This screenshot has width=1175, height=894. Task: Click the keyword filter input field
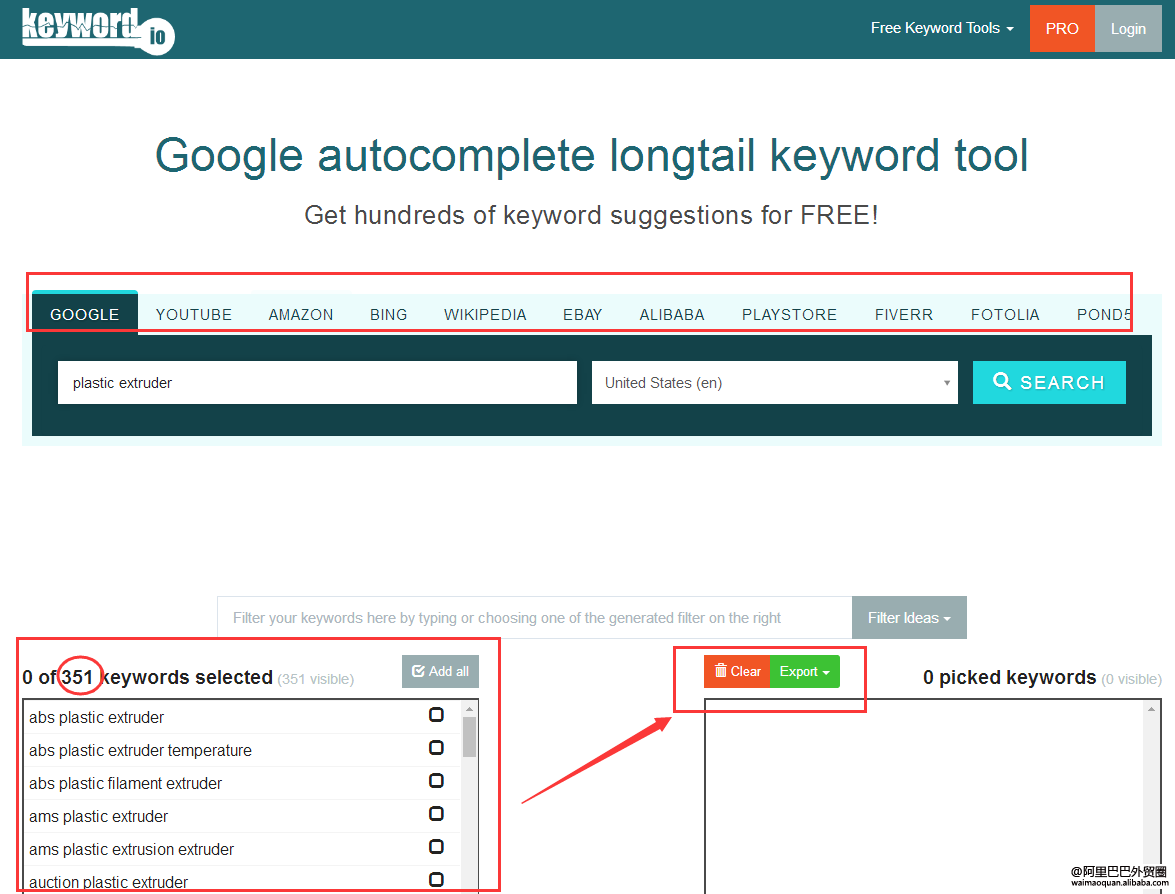tap(534, 617)
